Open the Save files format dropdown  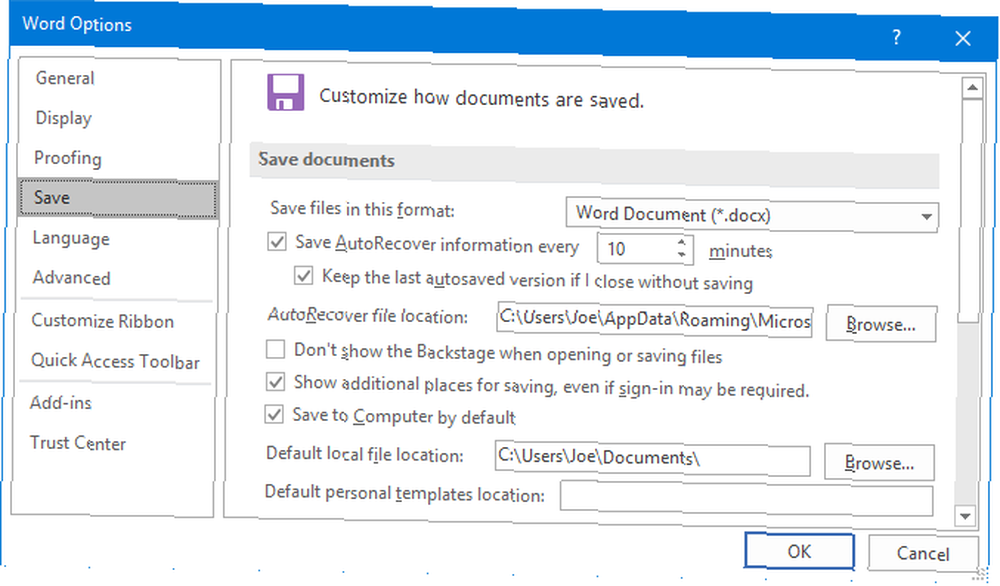tap(752, 216)
